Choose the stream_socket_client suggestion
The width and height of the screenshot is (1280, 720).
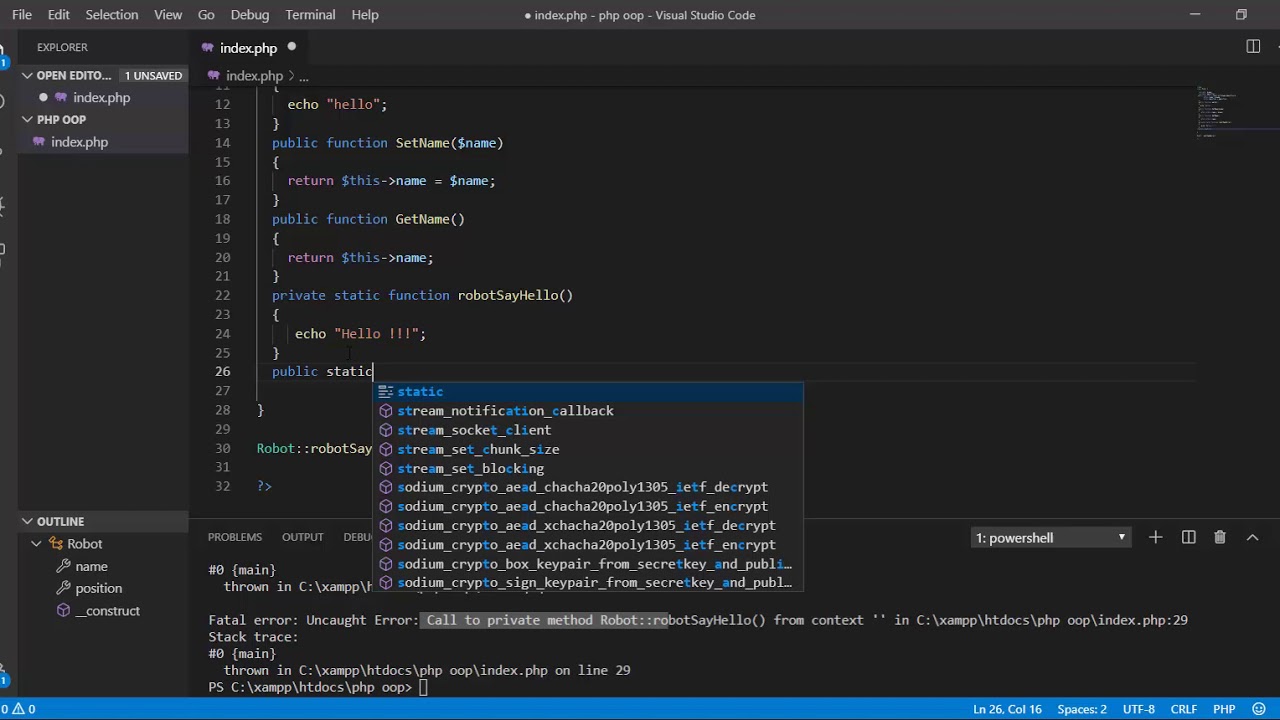click(x=589, y=430)
